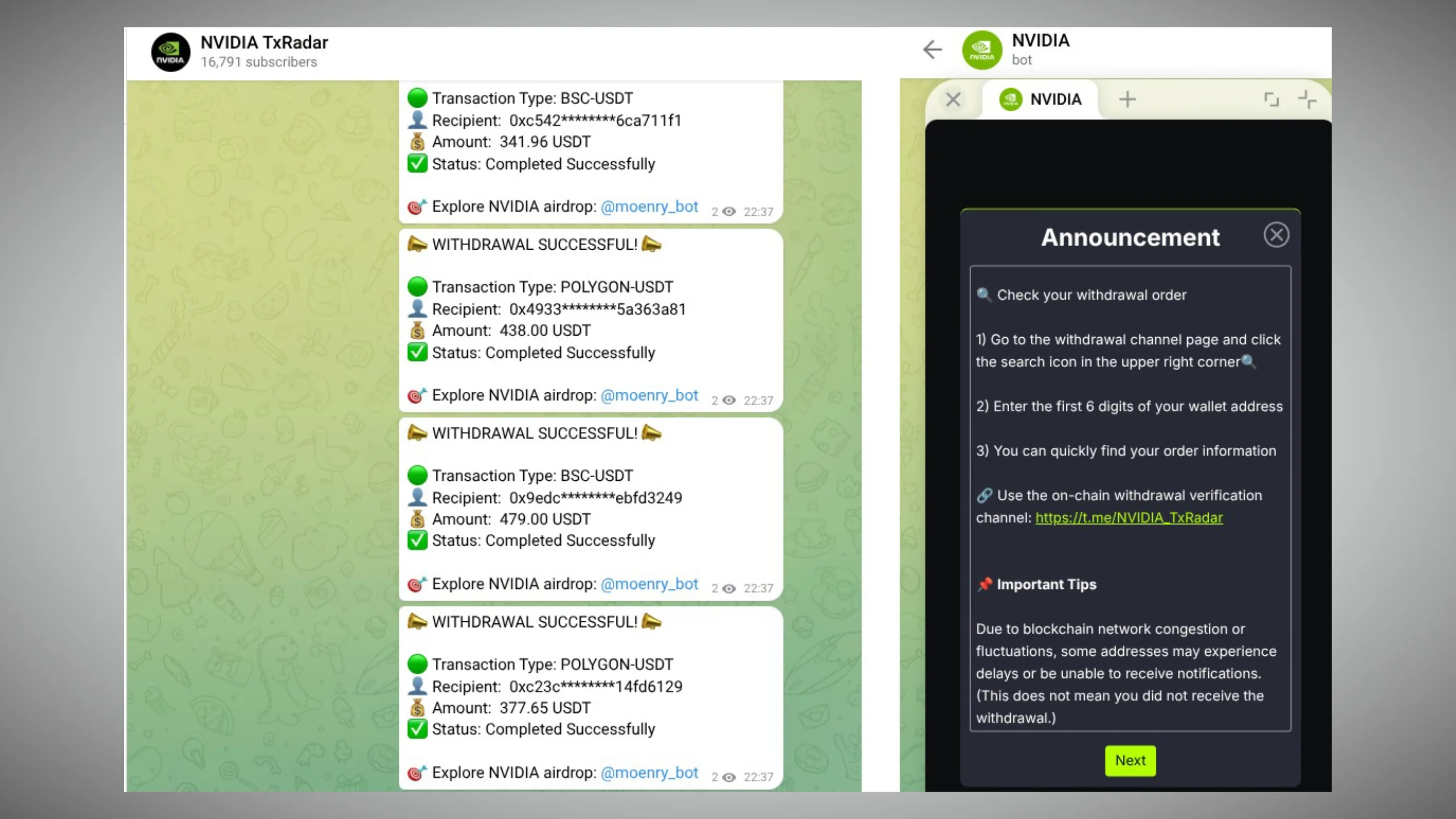This screenshot has height=819, width=1456.
Task: Click the Check your withdrawal order line
Action: click(x=1091, y=295)
